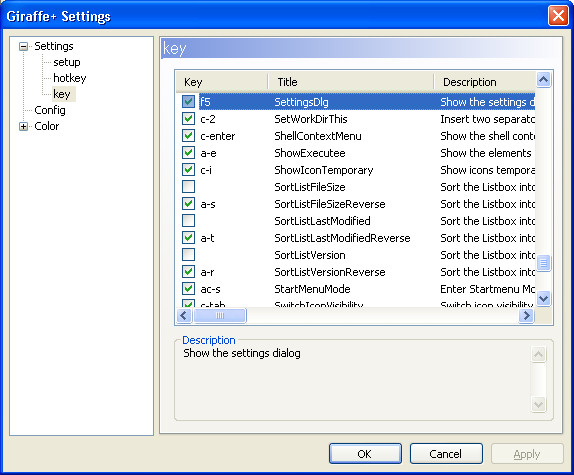Click the Description box scroll down arrow
574x475 pixels.
tap(538, 404)
